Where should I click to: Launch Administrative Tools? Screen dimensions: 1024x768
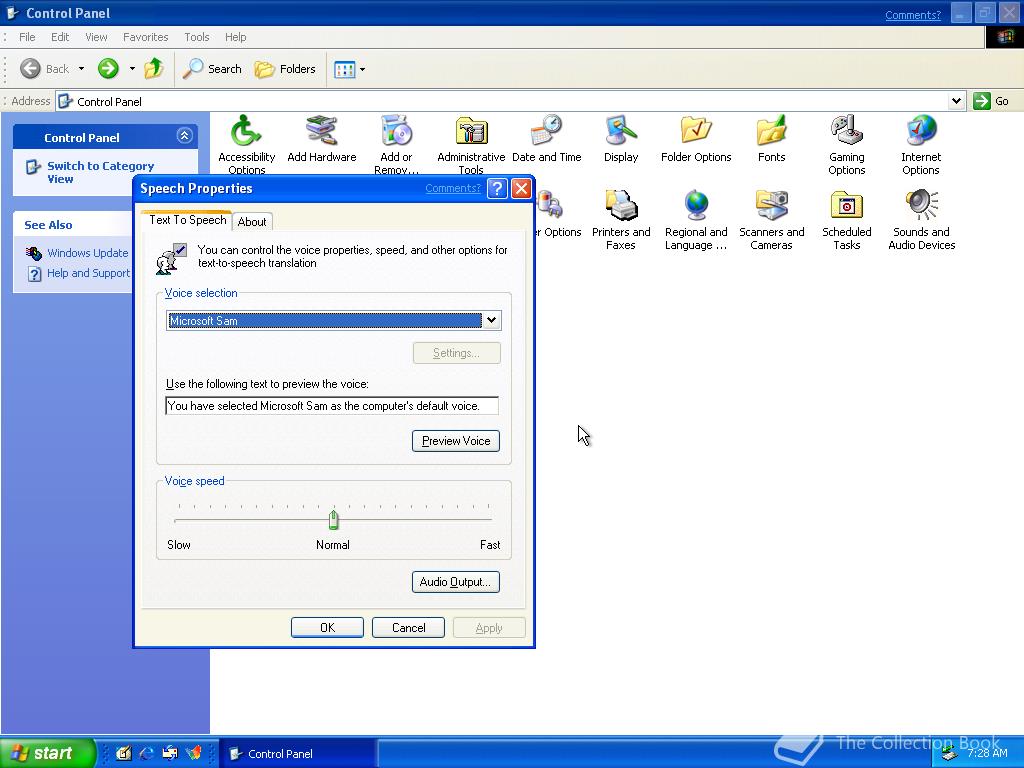tap(471, 135)
